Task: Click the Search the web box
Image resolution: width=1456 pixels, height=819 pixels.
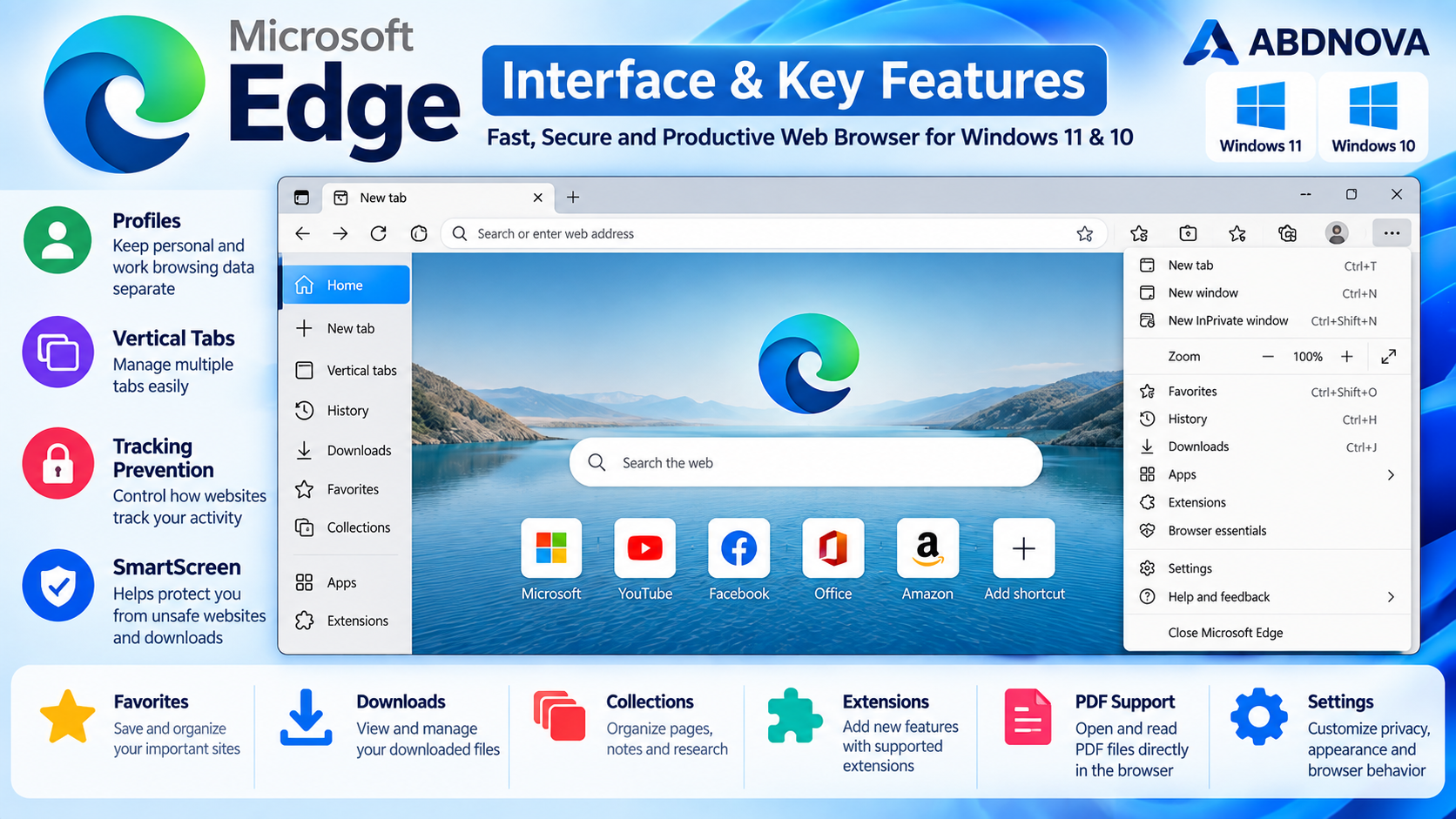Action: tap(806, 462)
